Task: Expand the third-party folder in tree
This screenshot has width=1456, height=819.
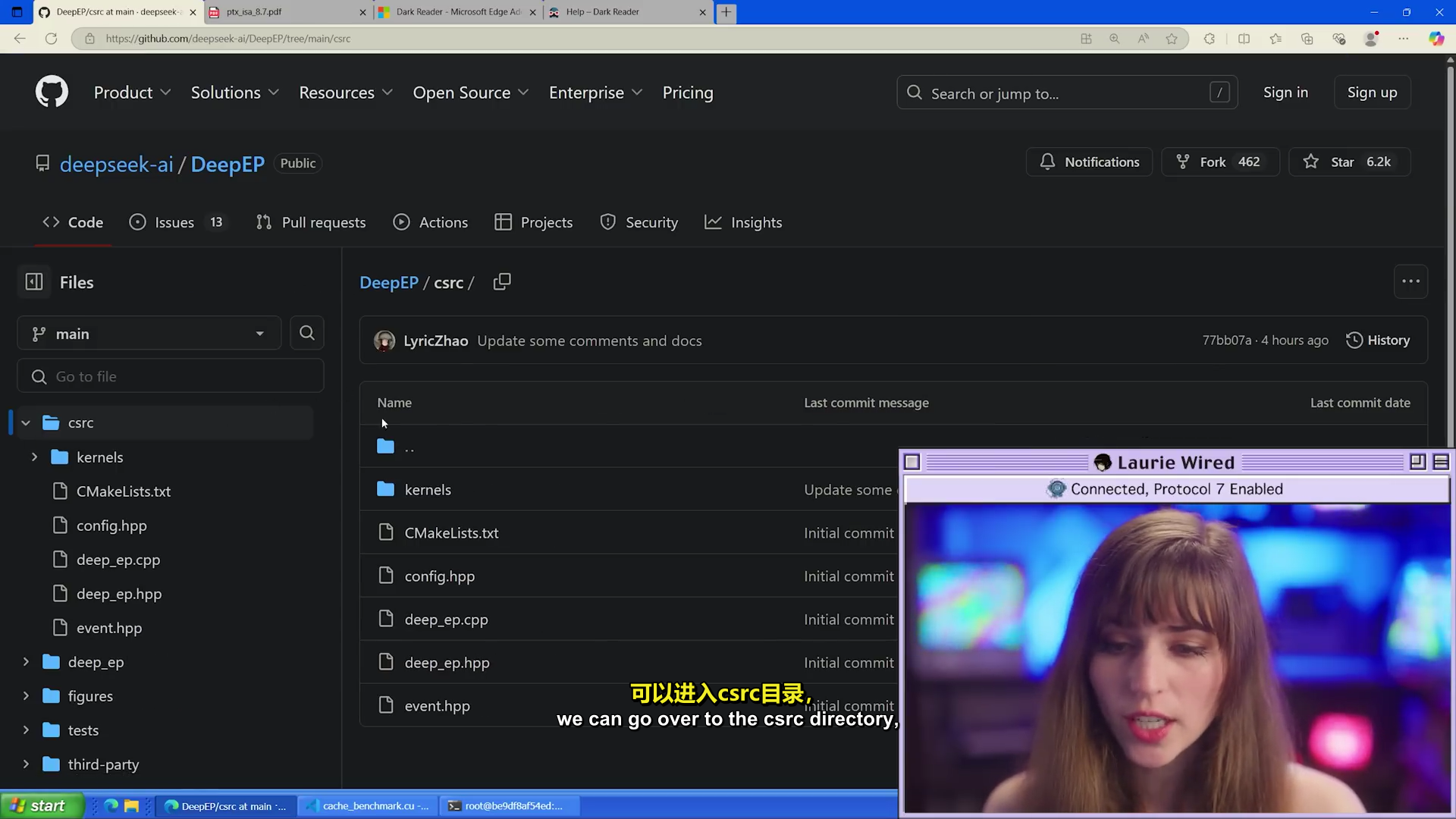Action: (x=26, y=764)
